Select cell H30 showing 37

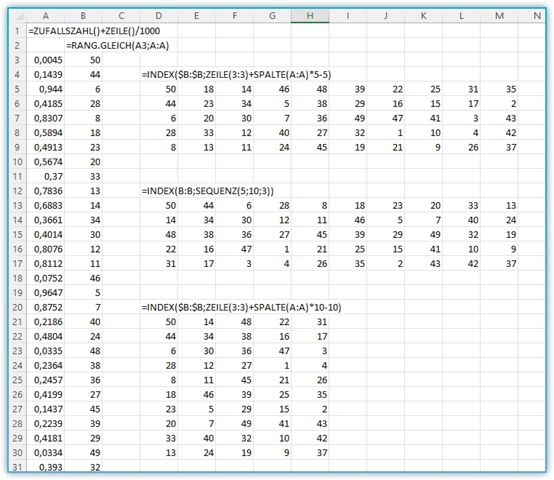coord(310,453)
